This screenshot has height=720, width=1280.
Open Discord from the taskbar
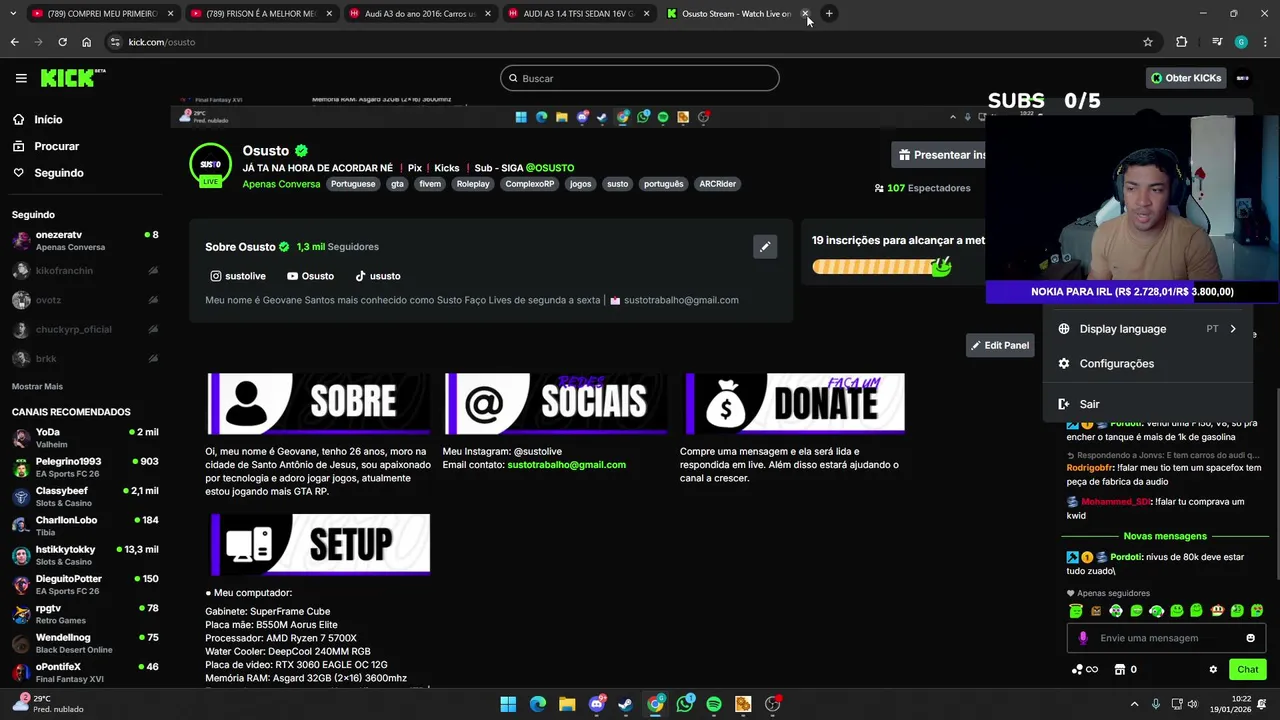click(597, 705)
